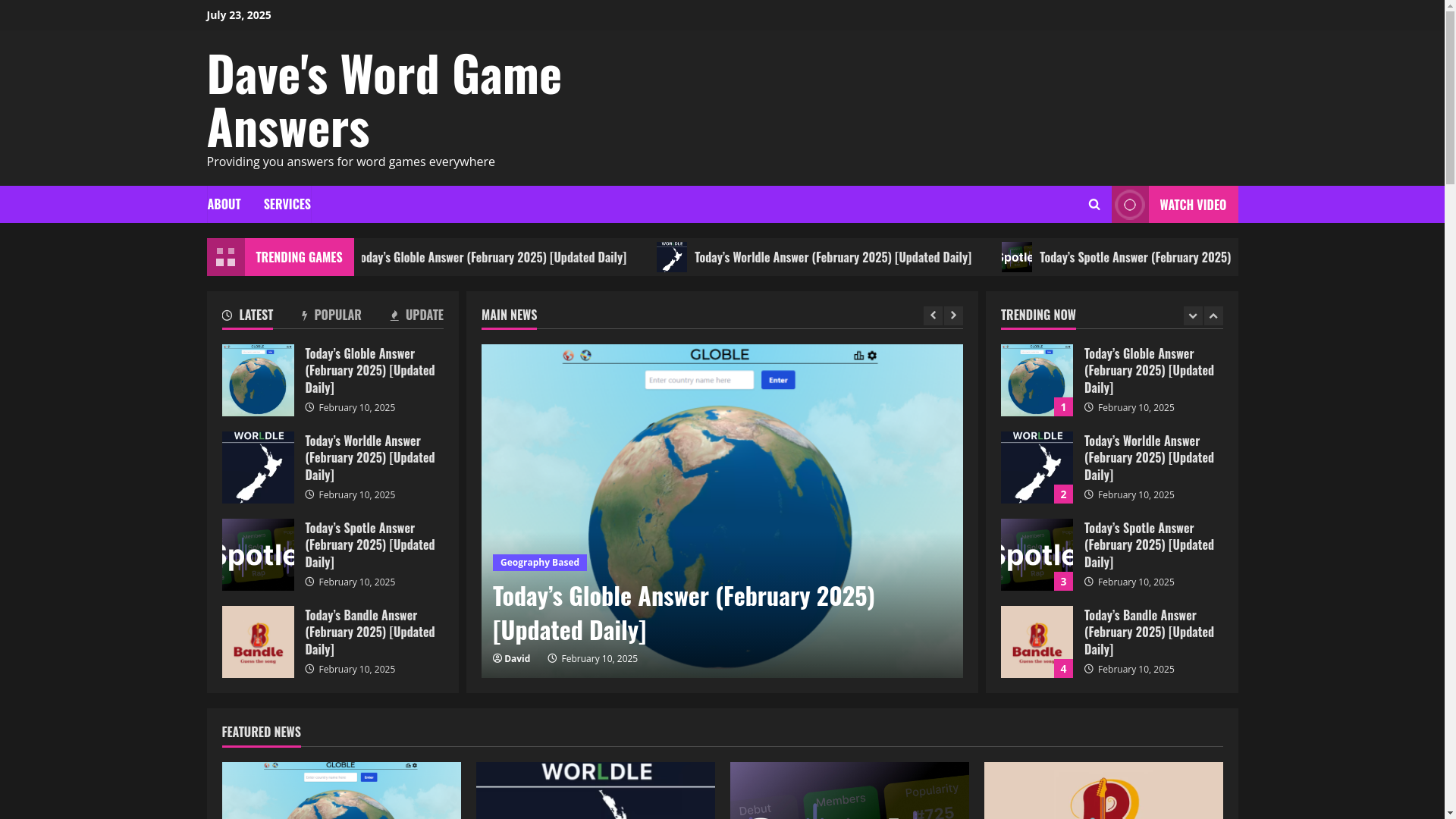This screenshot has height=819, width=1456.
Task: Click the Featured News heading
Action: [x=262, y=733]
